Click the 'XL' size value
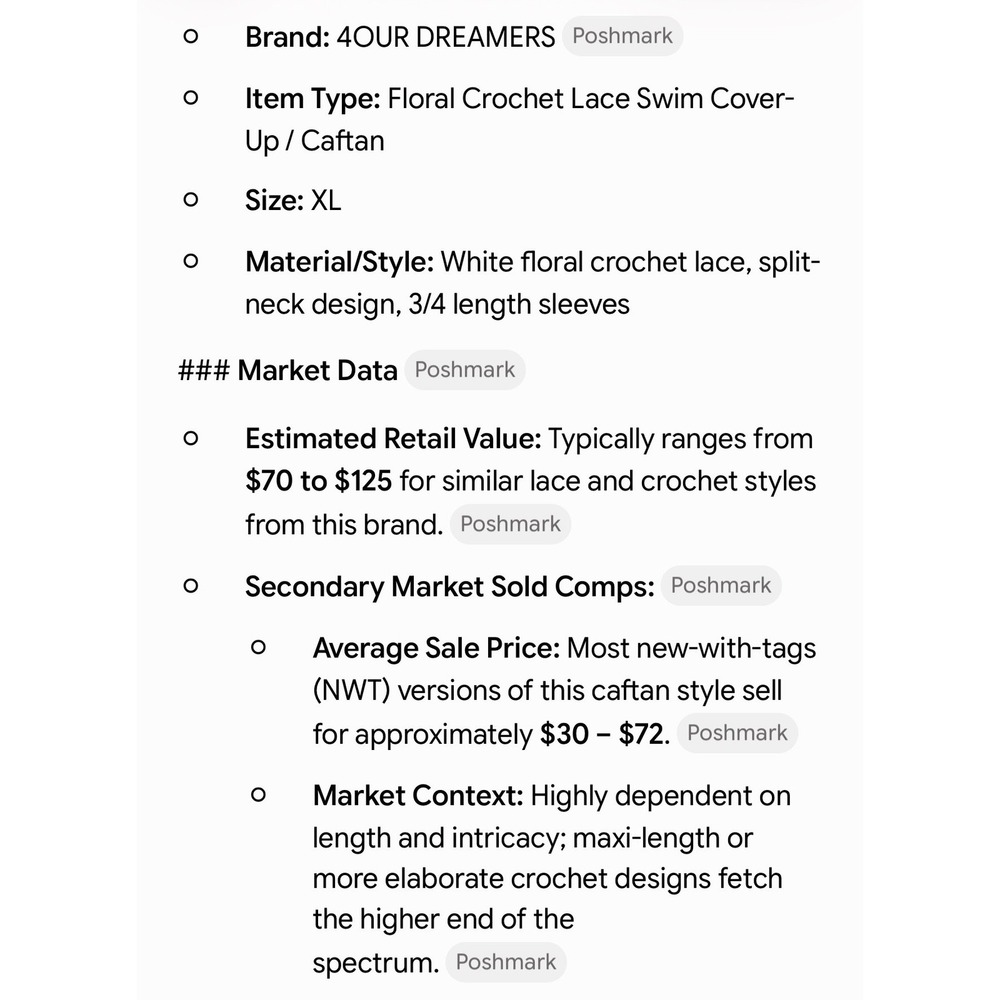 [x=326, y=200]
